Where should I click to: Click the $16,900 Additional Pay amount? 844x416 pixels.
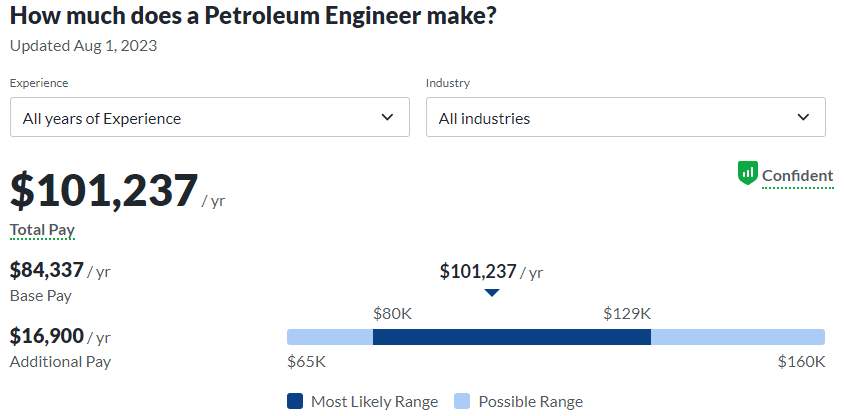click(47, 335)
